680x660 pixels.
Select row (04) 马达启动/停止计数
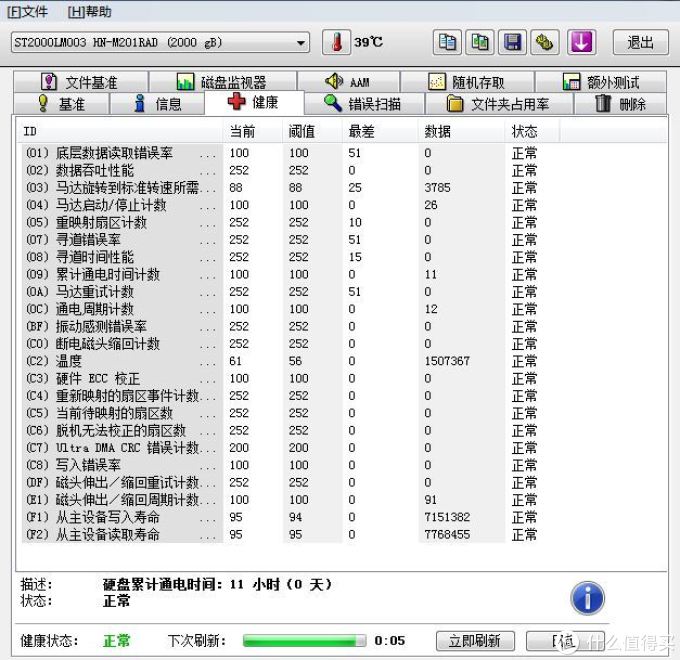282,205
